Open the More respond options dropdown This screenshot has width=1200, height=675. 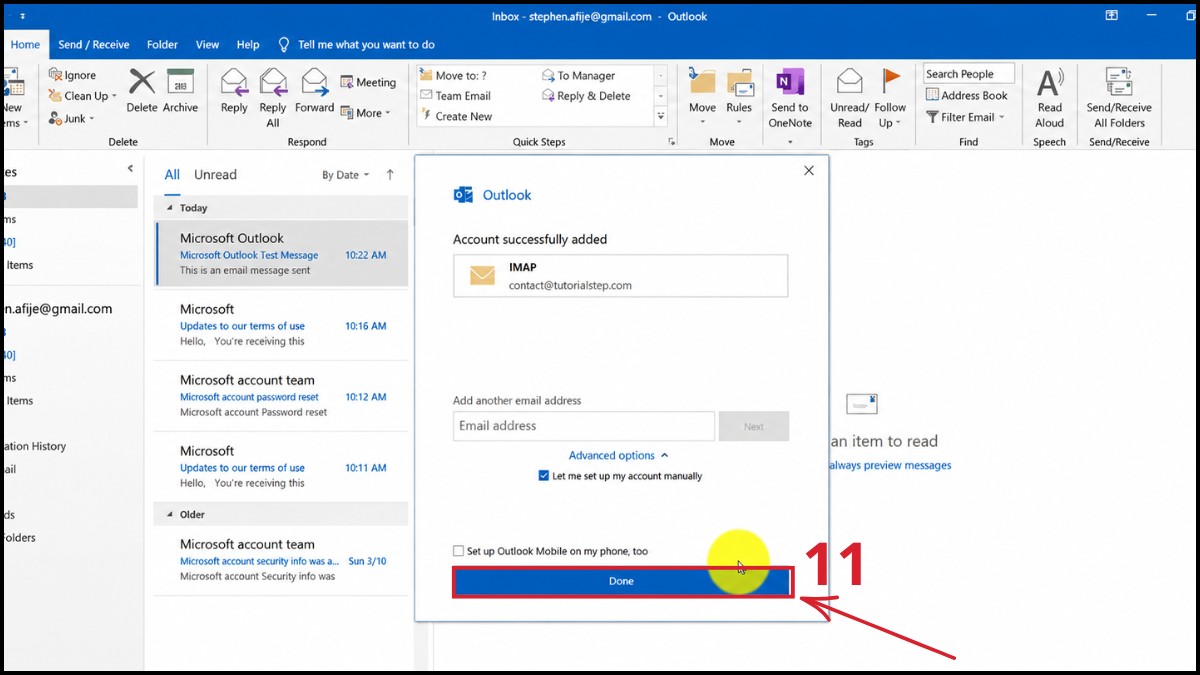point(366,113)
